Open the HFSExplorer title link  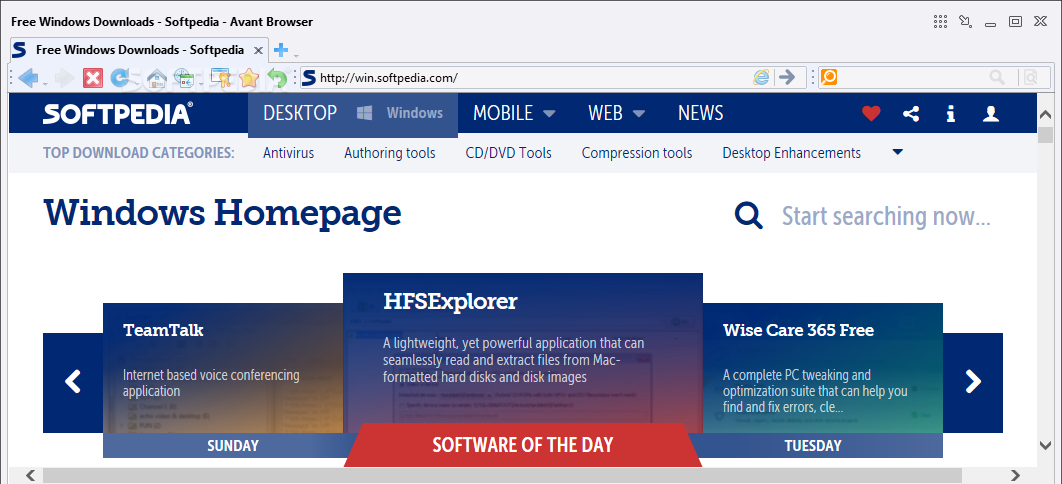pyautogui.click(x=450, y=301)
